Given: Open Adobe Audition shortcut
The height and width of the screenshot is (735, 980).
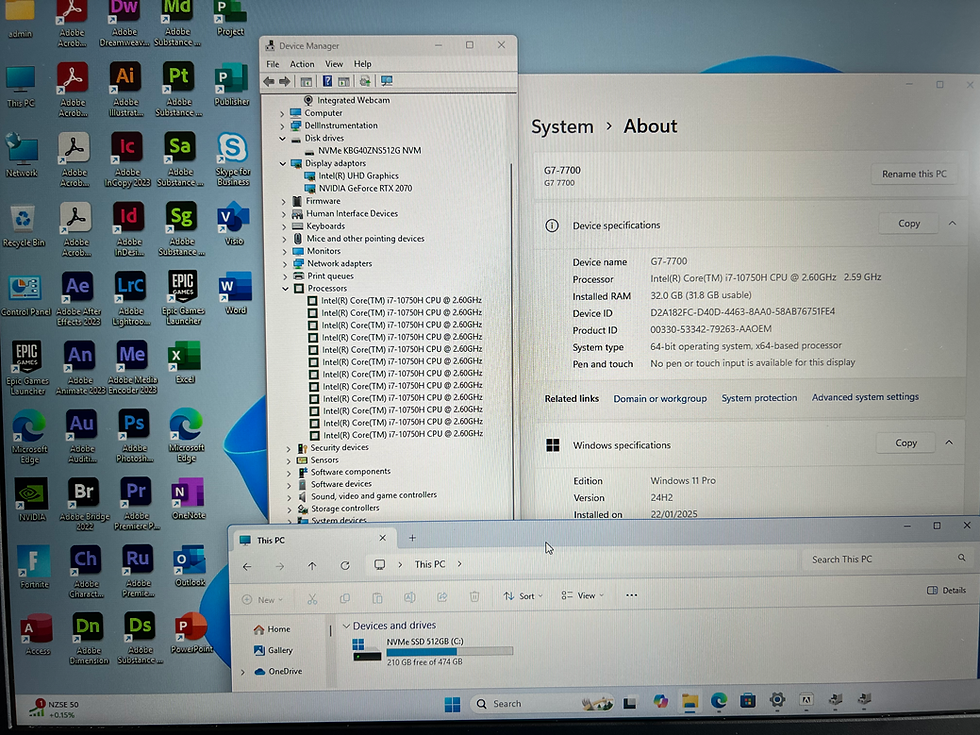Looking at the screenshot, I should [82, 436].
